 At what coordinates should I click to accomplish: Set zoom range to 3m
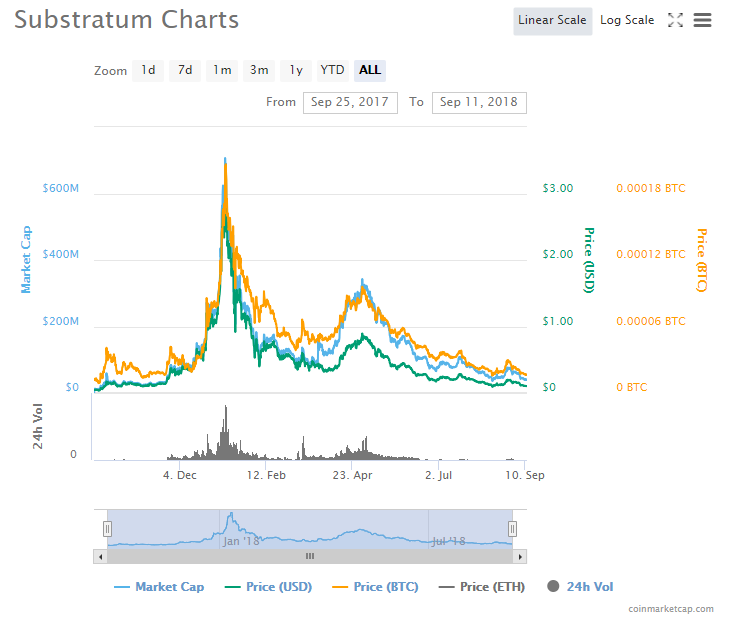259,71
